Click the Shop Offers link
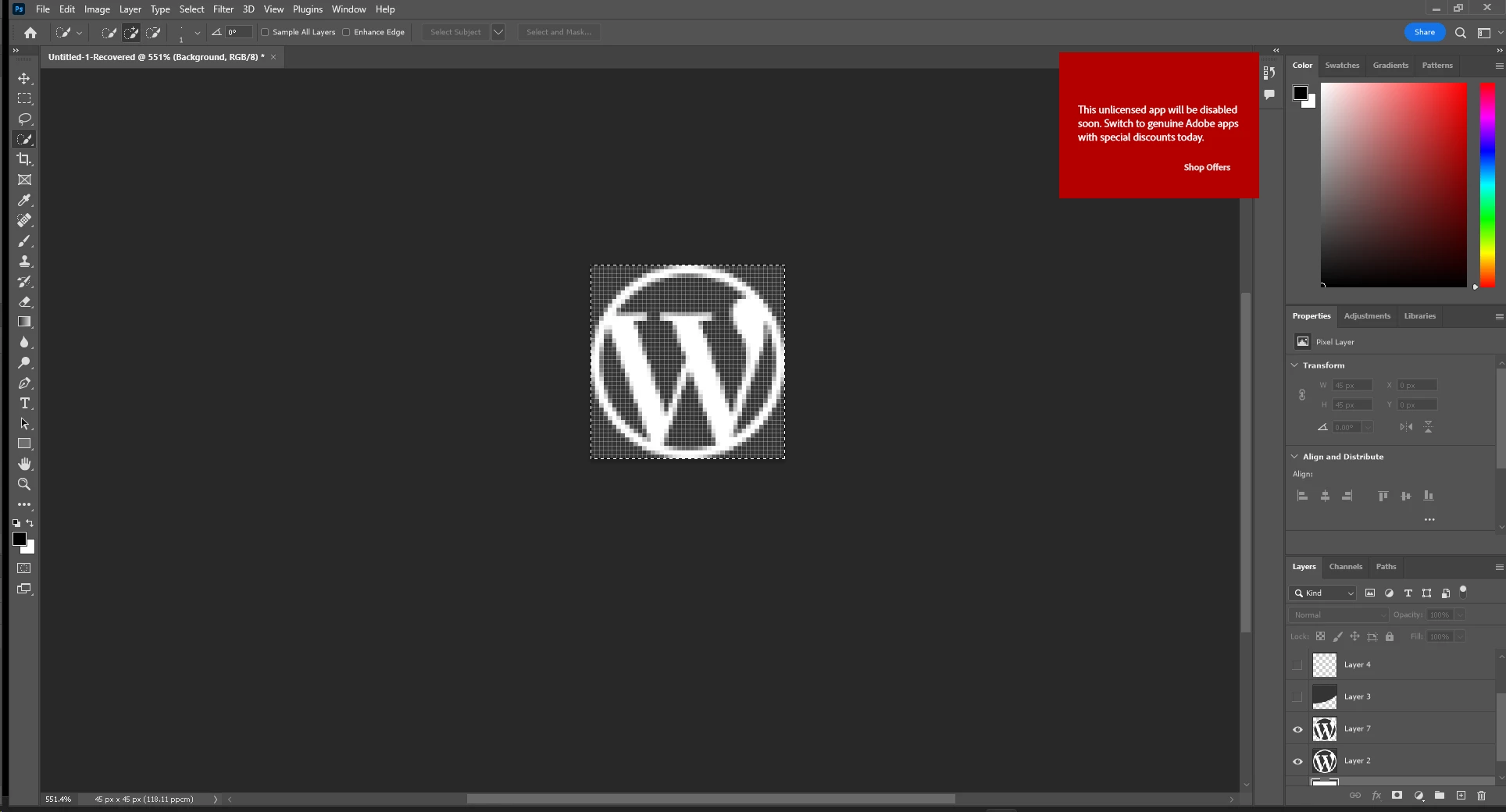Viewport: 1506px width, 812px height. 1206,167
